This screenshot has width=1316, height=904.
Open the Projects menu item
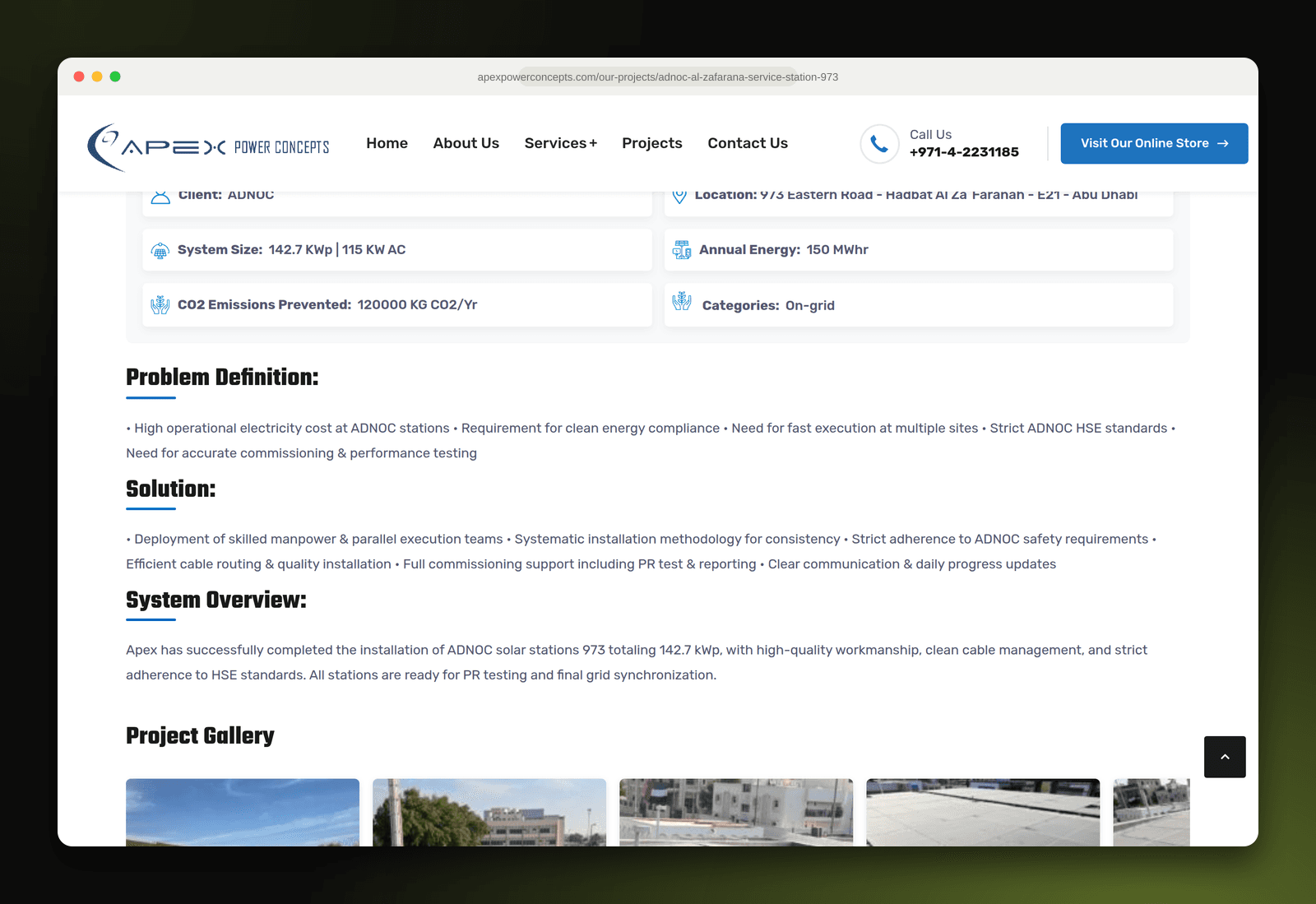[652, 143]
